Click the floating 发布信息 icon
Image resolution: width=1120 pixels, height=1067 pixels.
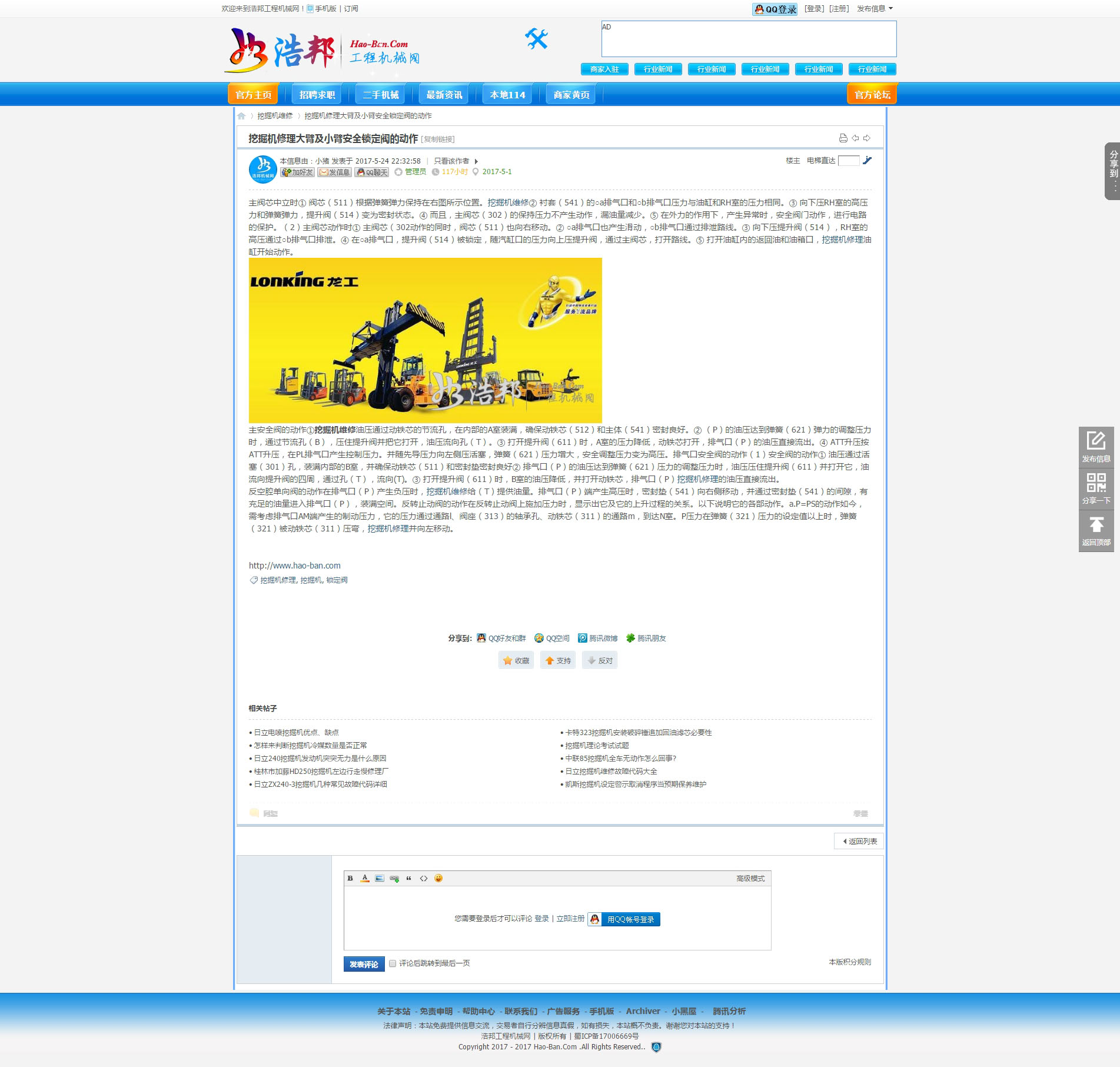point(1096,447)
